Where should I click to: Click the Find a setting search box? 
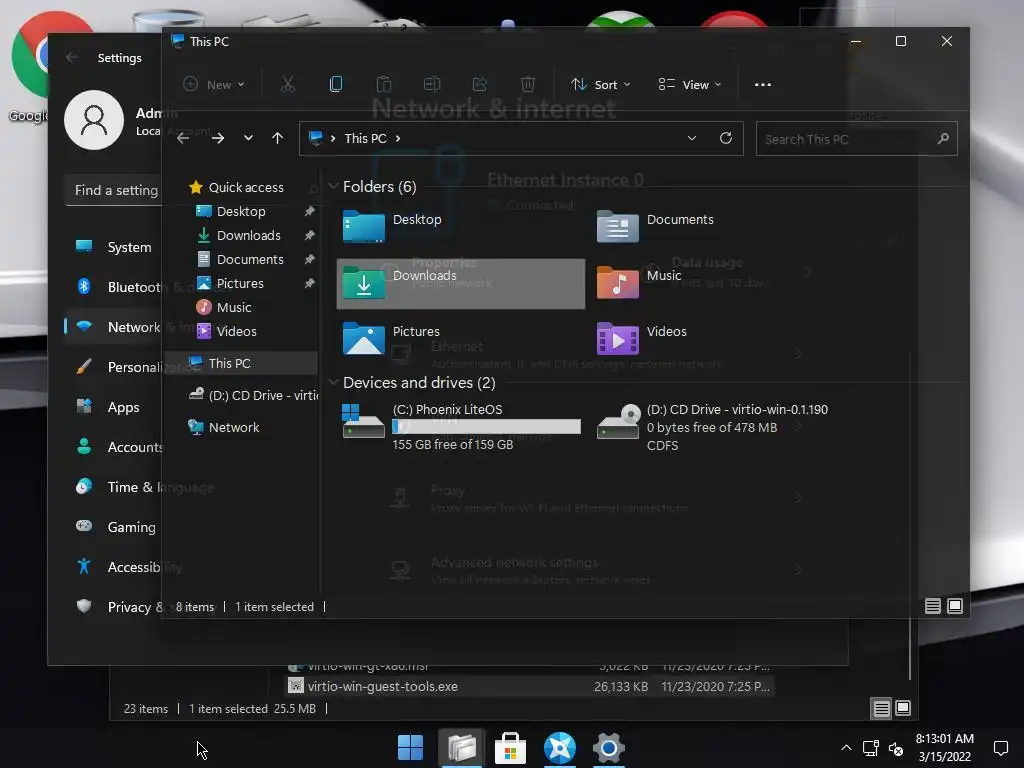point(113,190)
